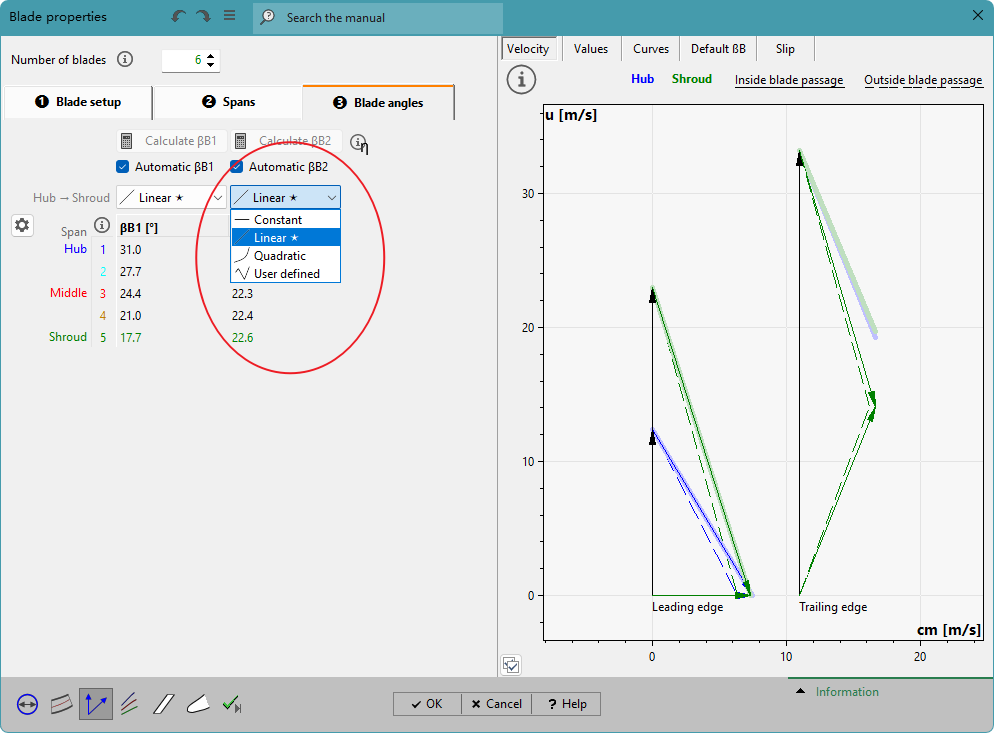
Task: Select User defined in the dropdown list
Action: [x=285, y=274]
